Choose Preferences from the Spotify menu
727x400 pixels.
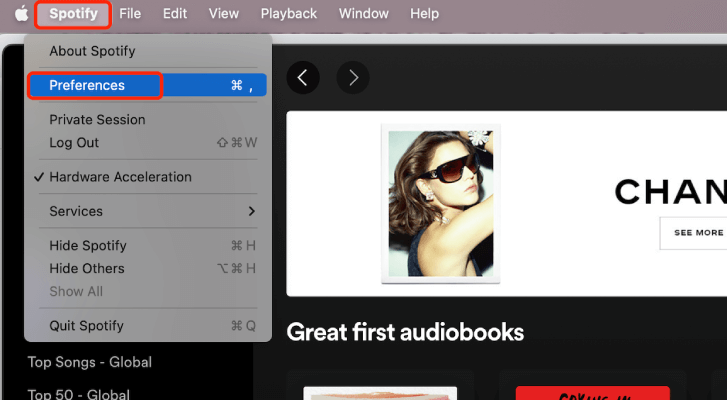click(87, 86)
